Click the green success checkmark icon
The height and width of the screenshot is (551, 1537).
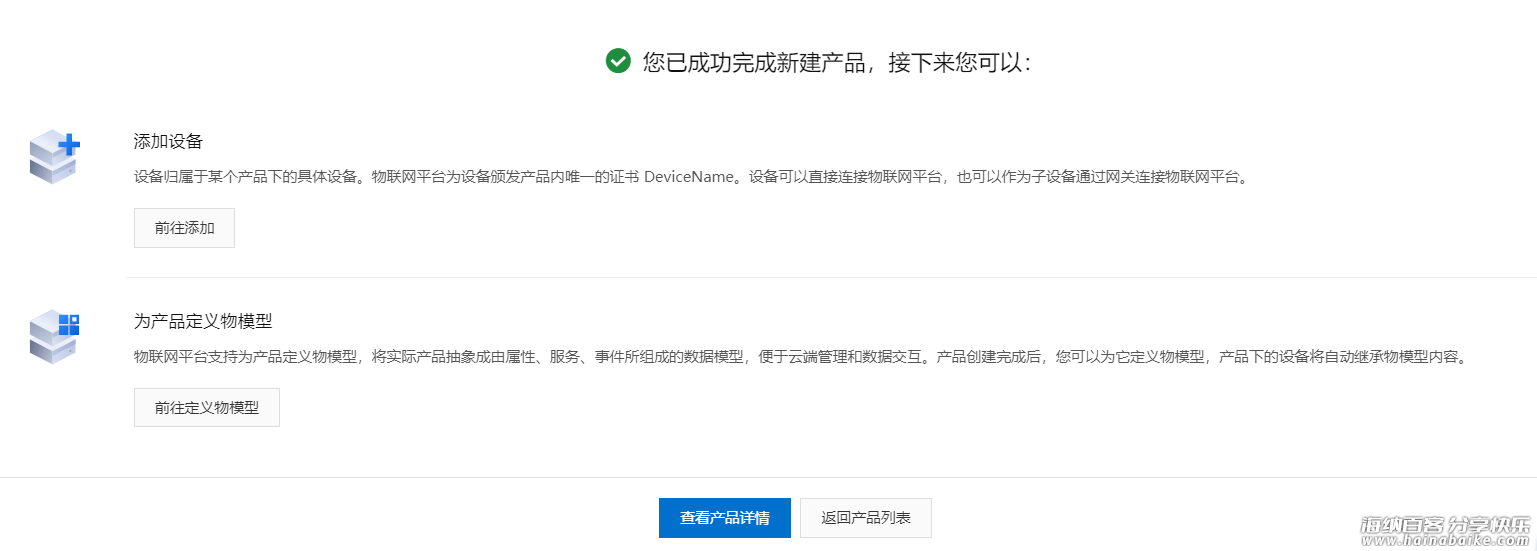click(x=618, y=61)
